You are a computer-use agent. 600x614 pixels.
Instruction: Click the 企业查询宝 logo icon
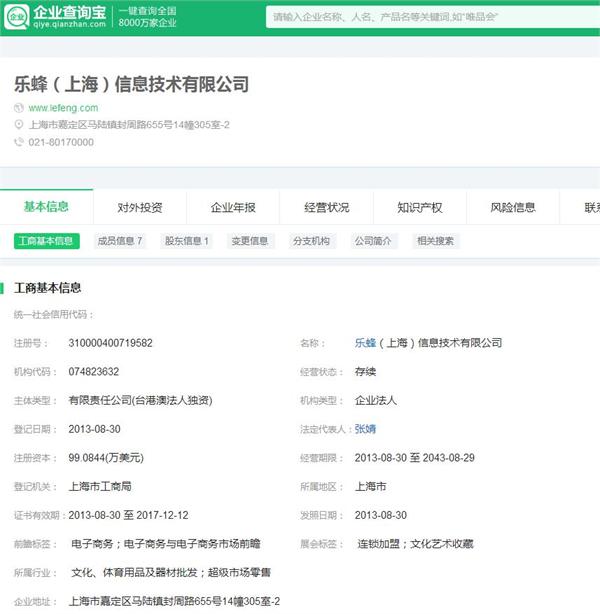(16, 17)
